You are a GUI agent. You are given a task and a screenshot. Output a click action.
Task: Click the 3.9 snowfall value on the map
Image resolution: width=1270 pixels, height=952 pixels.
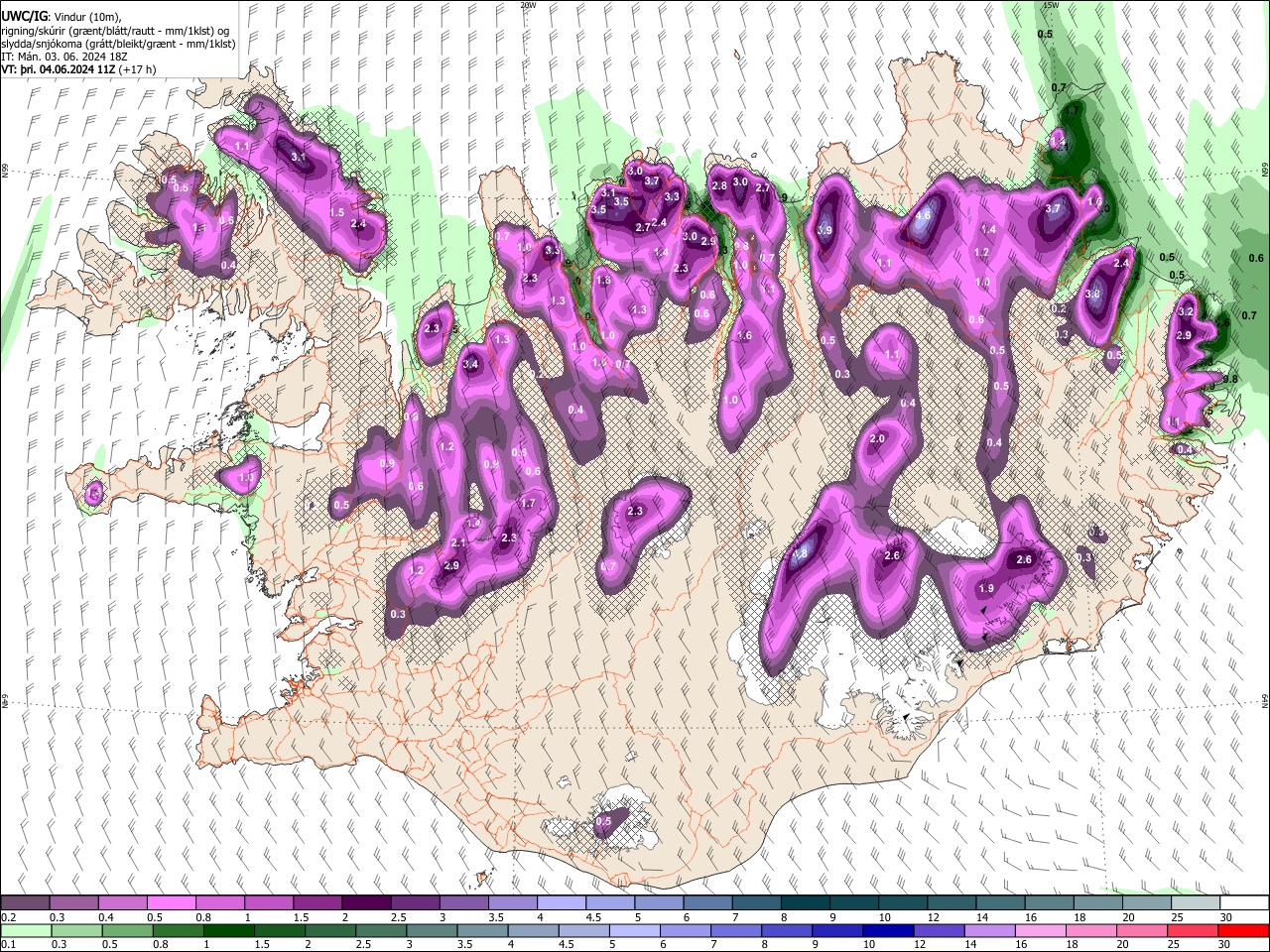pyautogui.click(x=824, y=230)
